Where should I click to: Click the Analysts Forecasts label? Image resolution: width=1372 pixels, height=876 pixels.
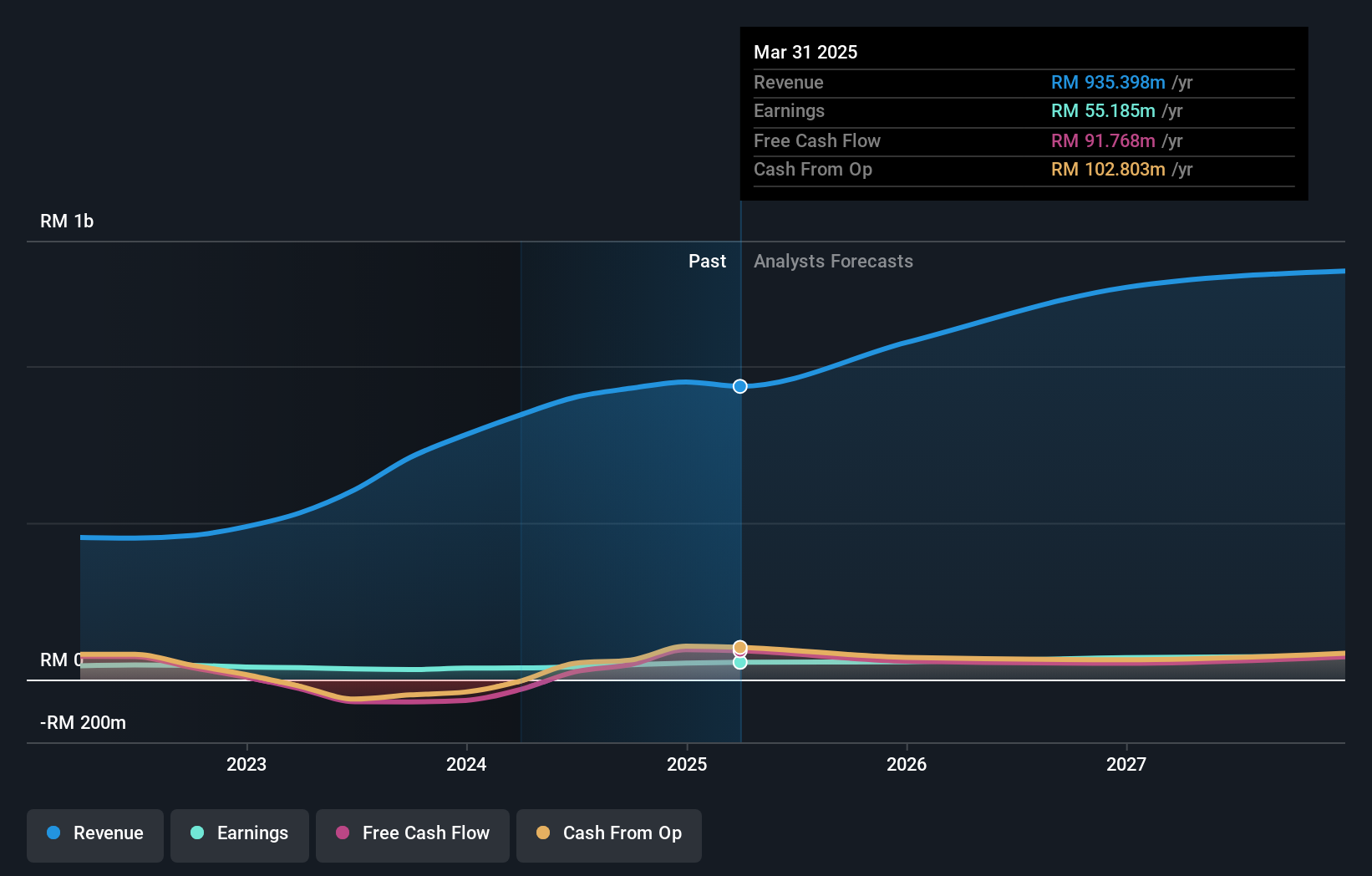pos(833,261)
